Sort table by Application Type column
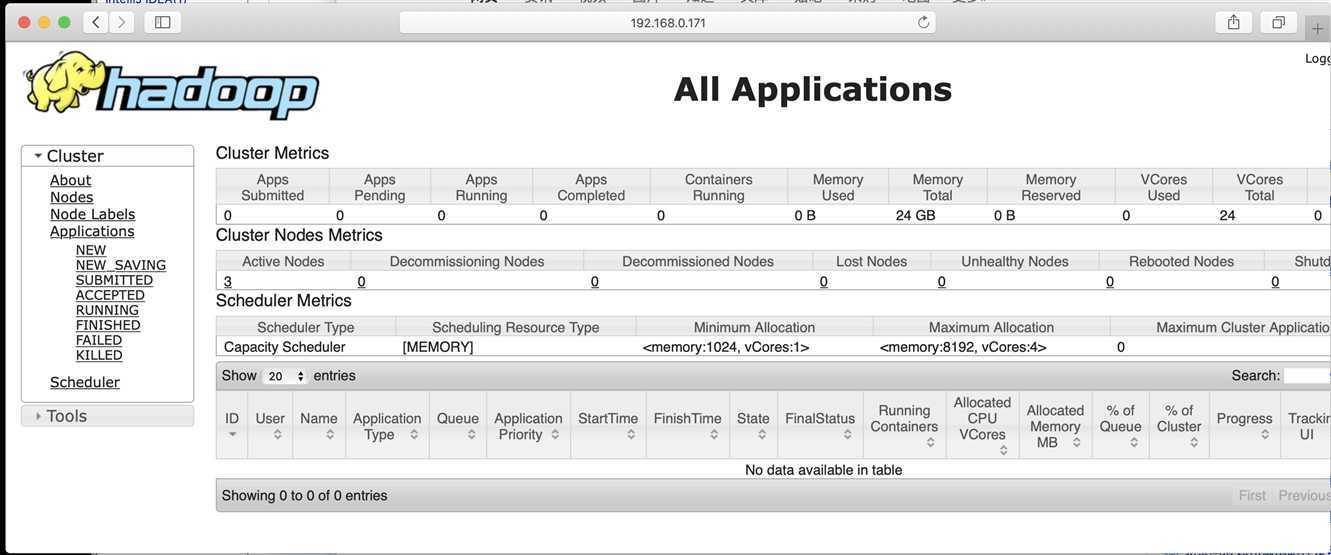The width and height of the screenshot is (1331, 555). point(387,425)
